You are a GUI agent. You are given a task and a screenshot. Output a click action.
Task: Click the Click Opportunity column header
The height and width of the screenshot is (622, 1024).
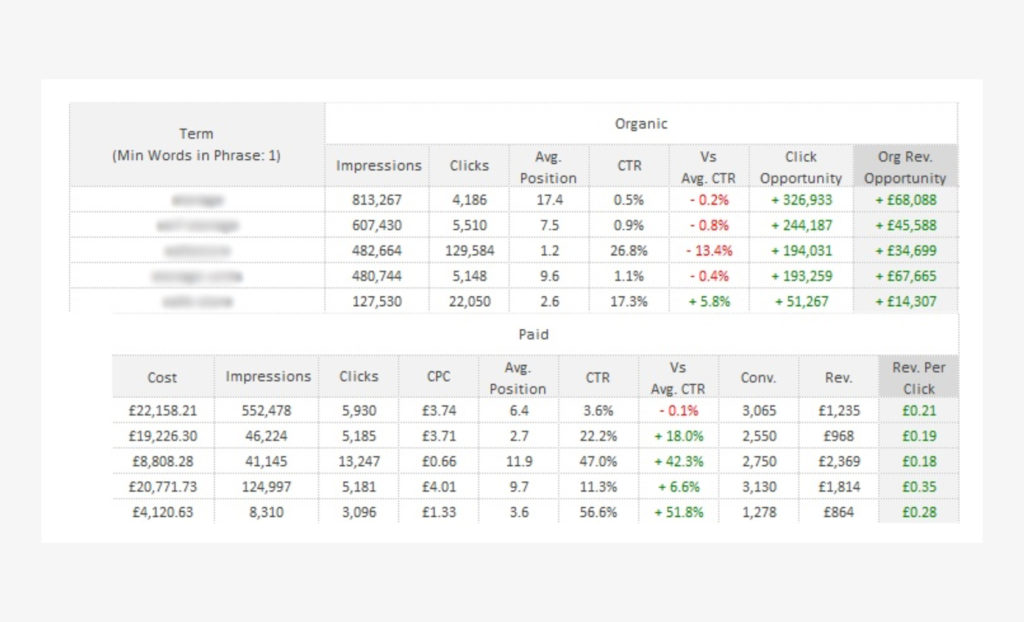(x=800, y=166)
